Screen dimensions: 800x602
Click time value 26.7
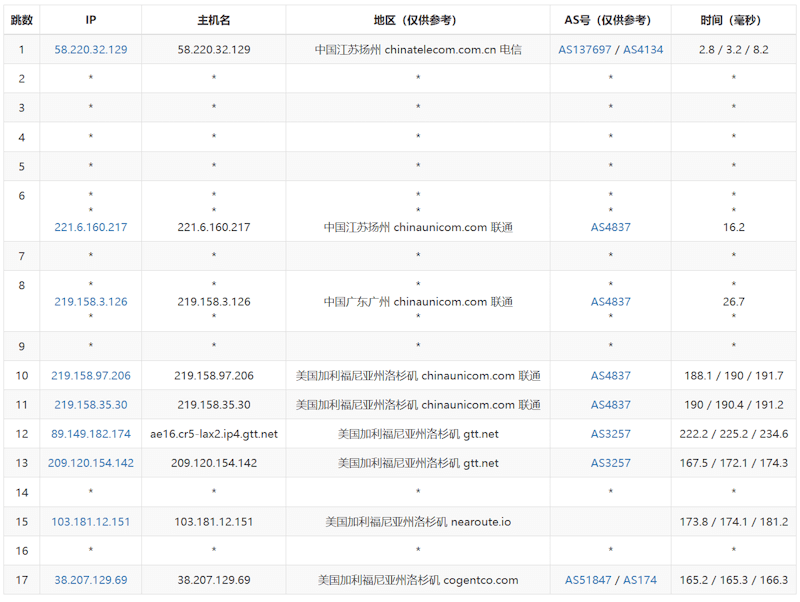734,302
